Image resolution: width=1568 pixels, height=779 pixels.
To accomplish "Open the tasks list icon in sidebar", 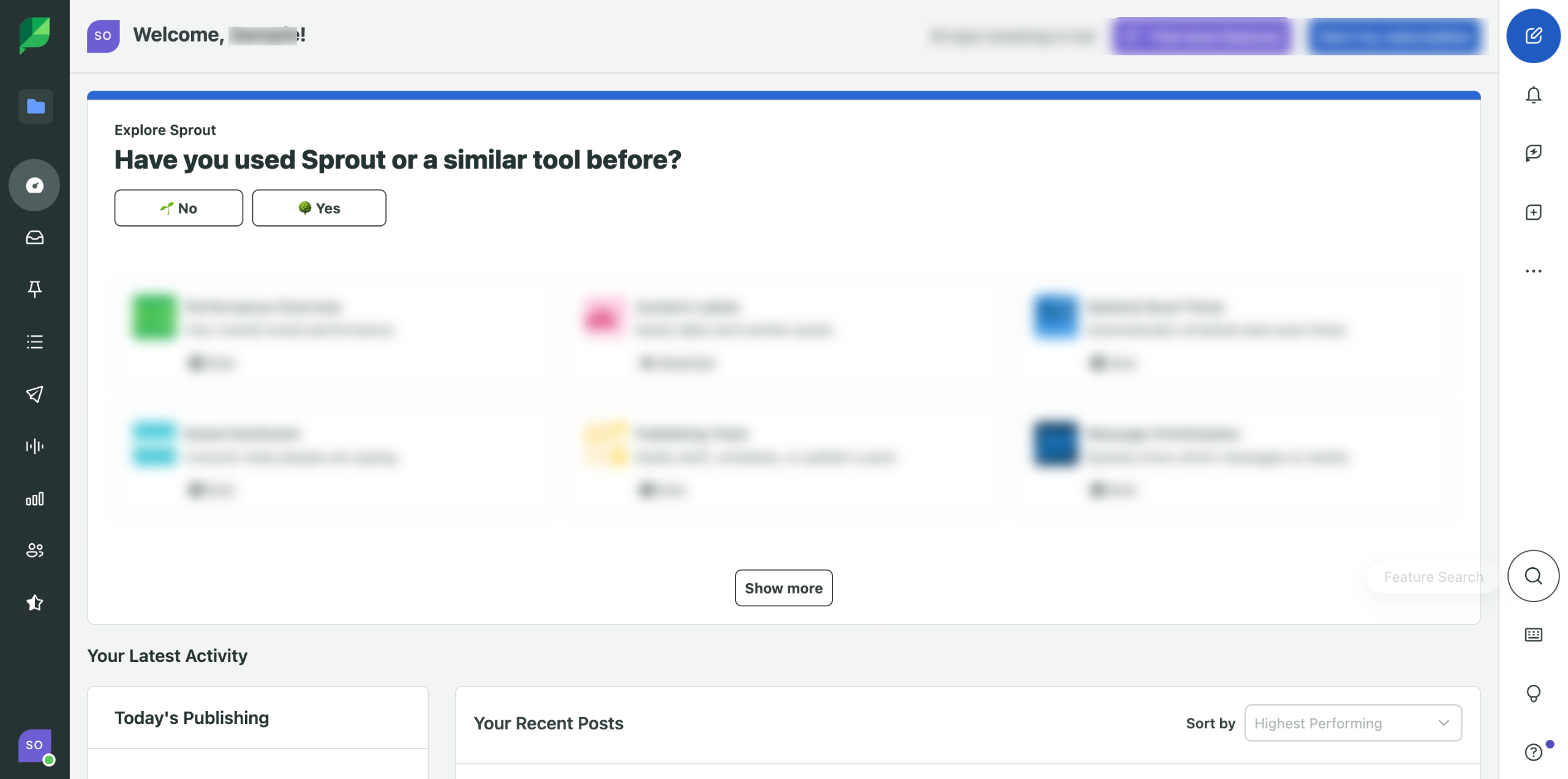I will 35,342.
